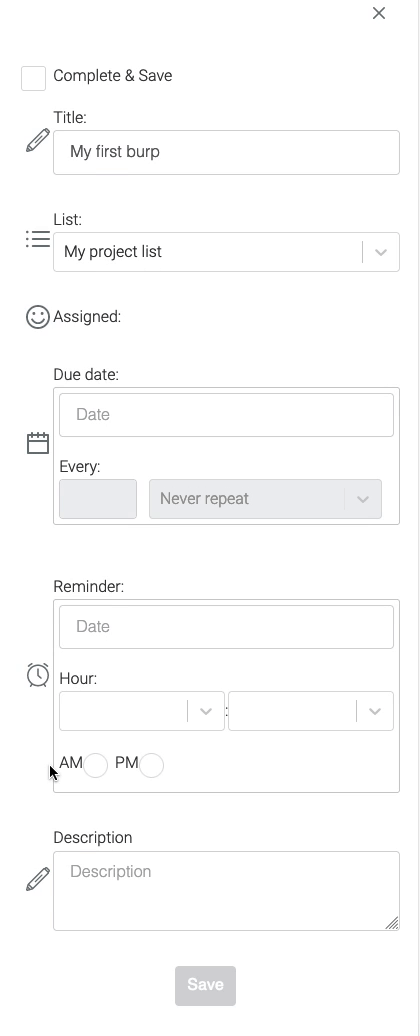Viewport: 420px width, 1036px height.
Task: Click the Title field containing My first burp
Action: click(x=227, y=153)
